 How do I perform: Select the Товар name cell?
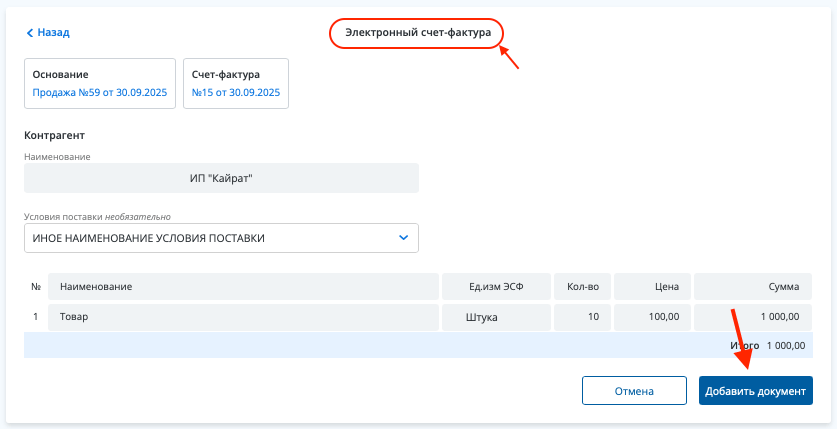point(243,317)
